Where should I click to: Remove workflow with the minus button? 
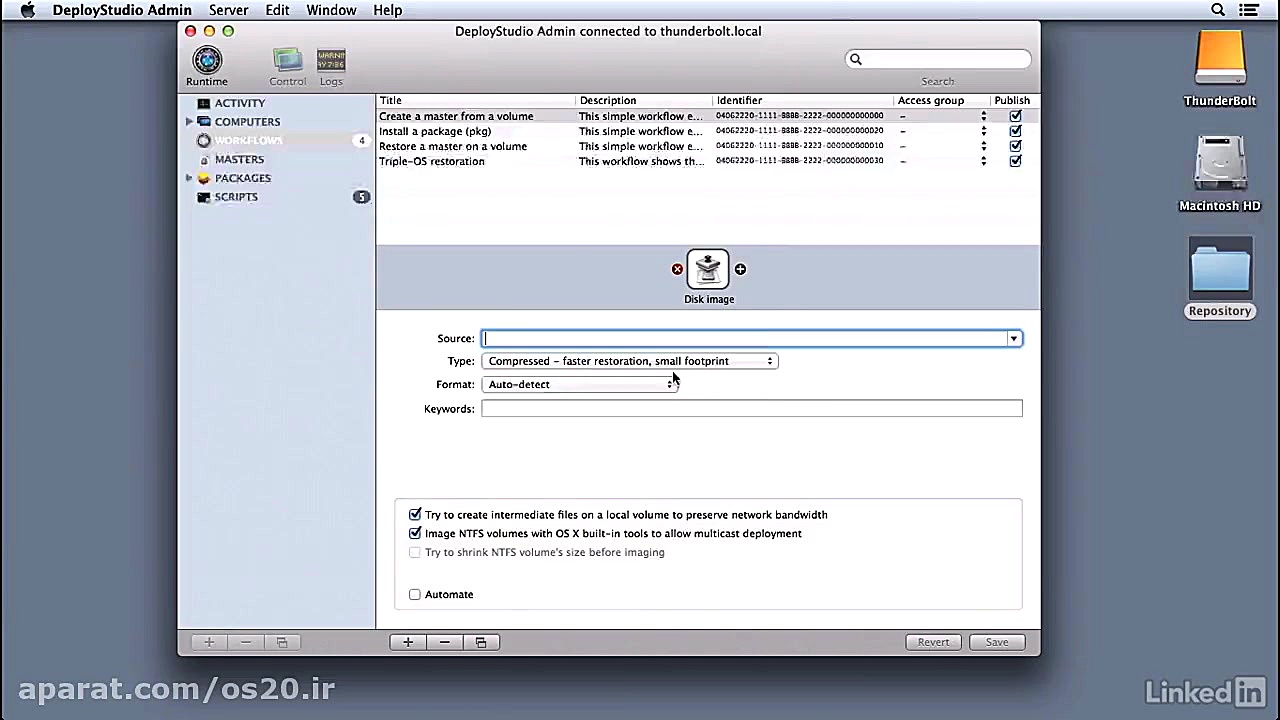[x=444, y=642]
